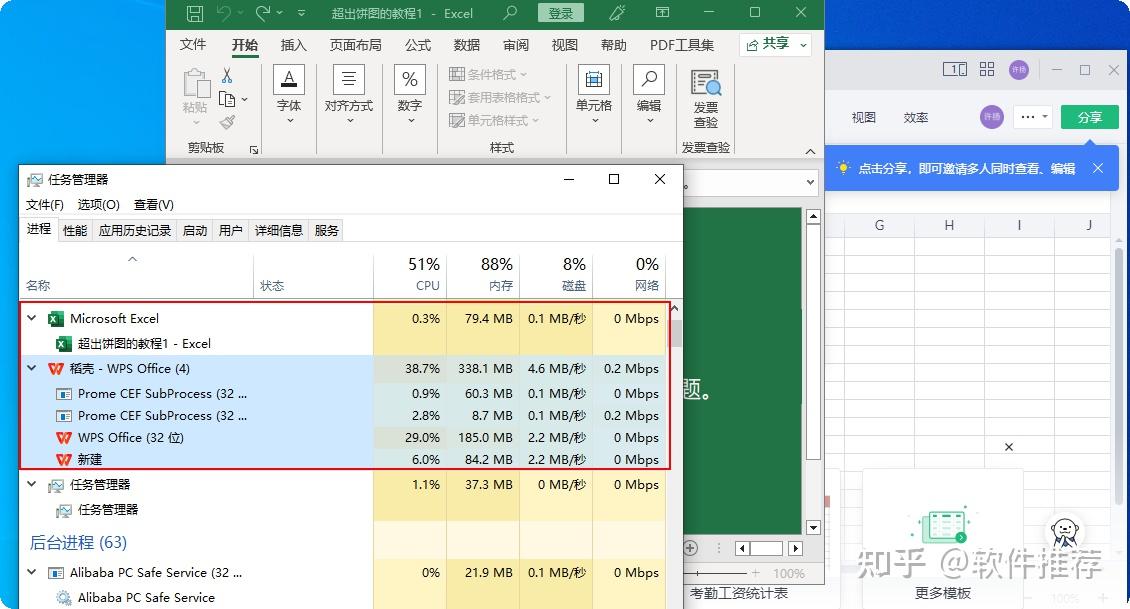Viewport: 1130px width, 609px height.
Task: Click the Redo arrow in Excel title bar
Action: 263,13
